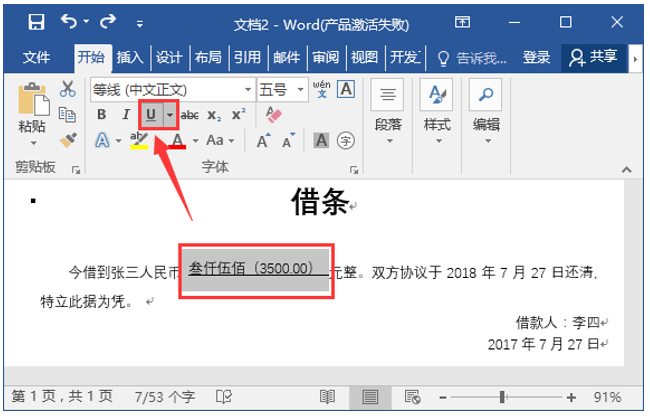Cut selection with the scissors icon
Viewport: 650px width, 416px height.
tap(68, 89)
